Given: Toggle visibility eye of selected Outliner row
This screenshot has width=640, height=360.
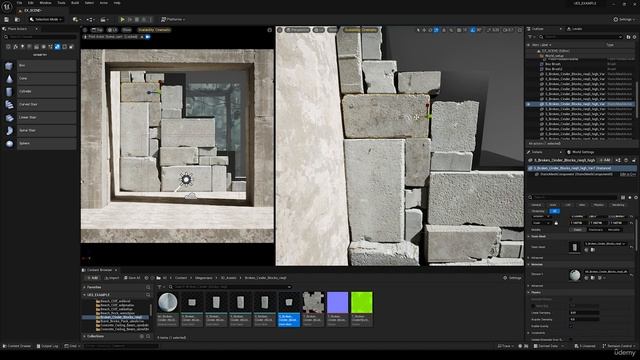Looking at the screenshot, I should [529, 104].
